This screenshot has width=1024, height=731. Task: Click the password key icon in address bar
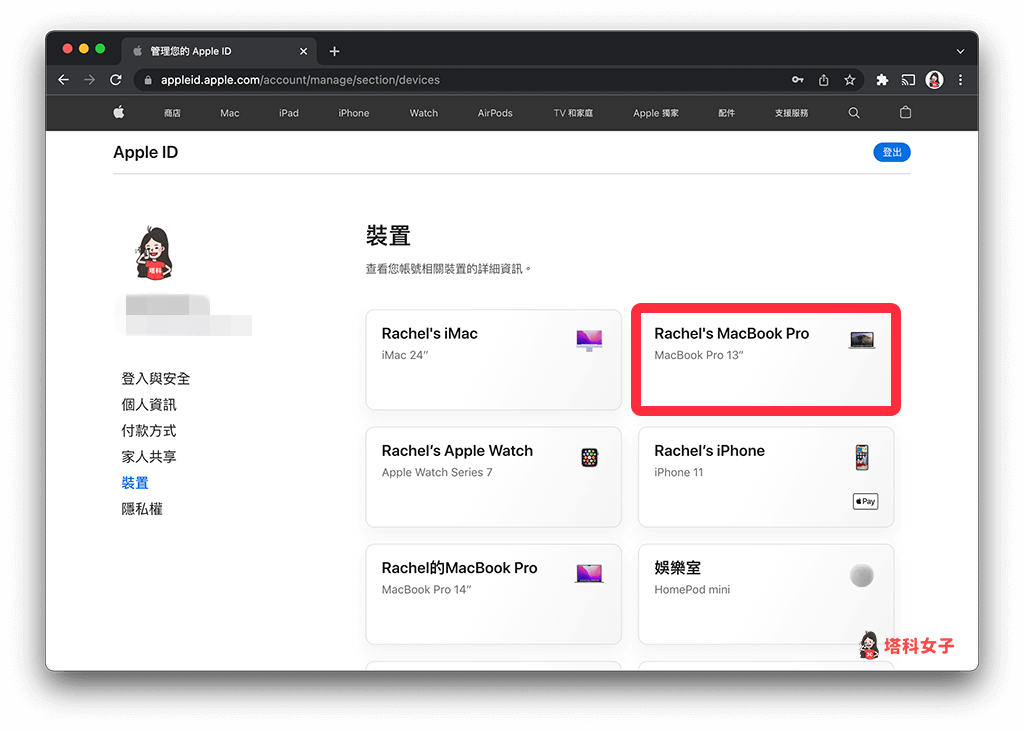coord(797,80)
